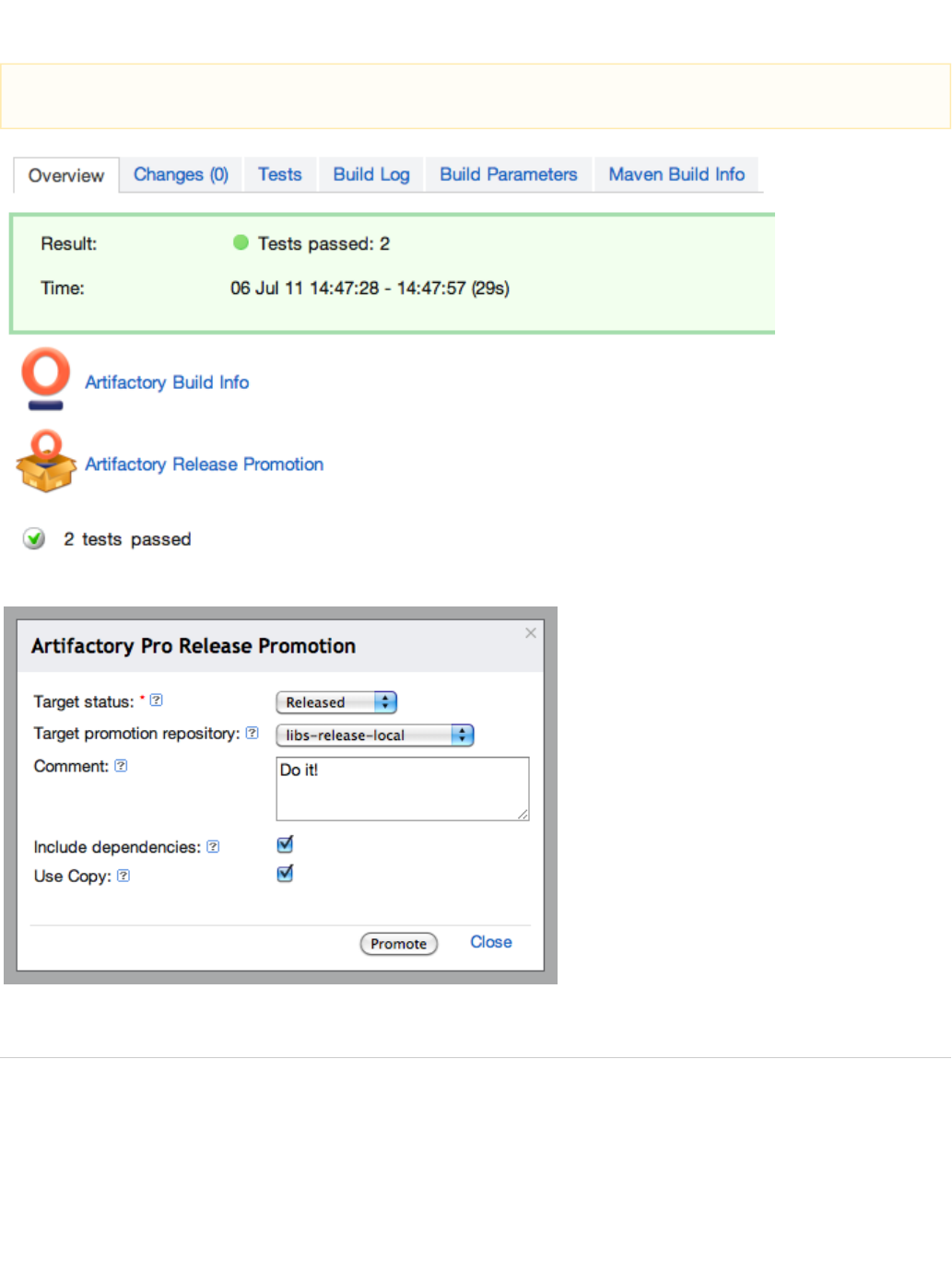Click the Close link in the dialog
The width and height of the screenshot is (952, 1283).
[490, 942]
